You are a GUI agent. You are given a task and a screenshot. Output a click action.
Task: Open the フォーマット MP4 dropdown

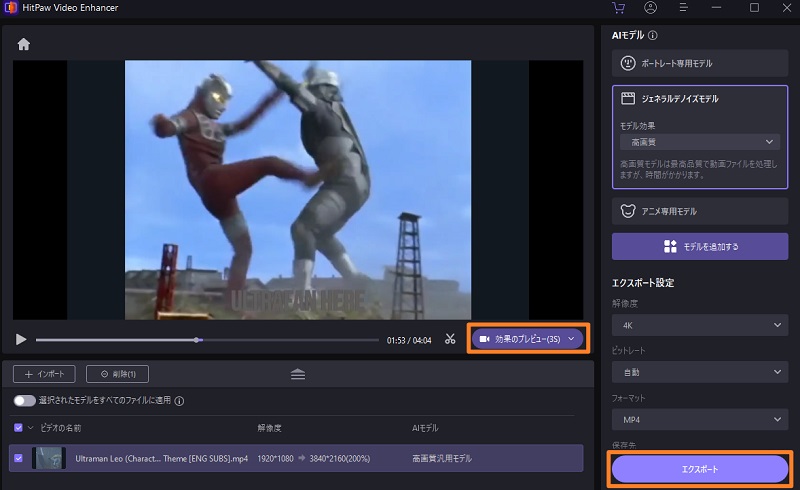pos(700,420)
